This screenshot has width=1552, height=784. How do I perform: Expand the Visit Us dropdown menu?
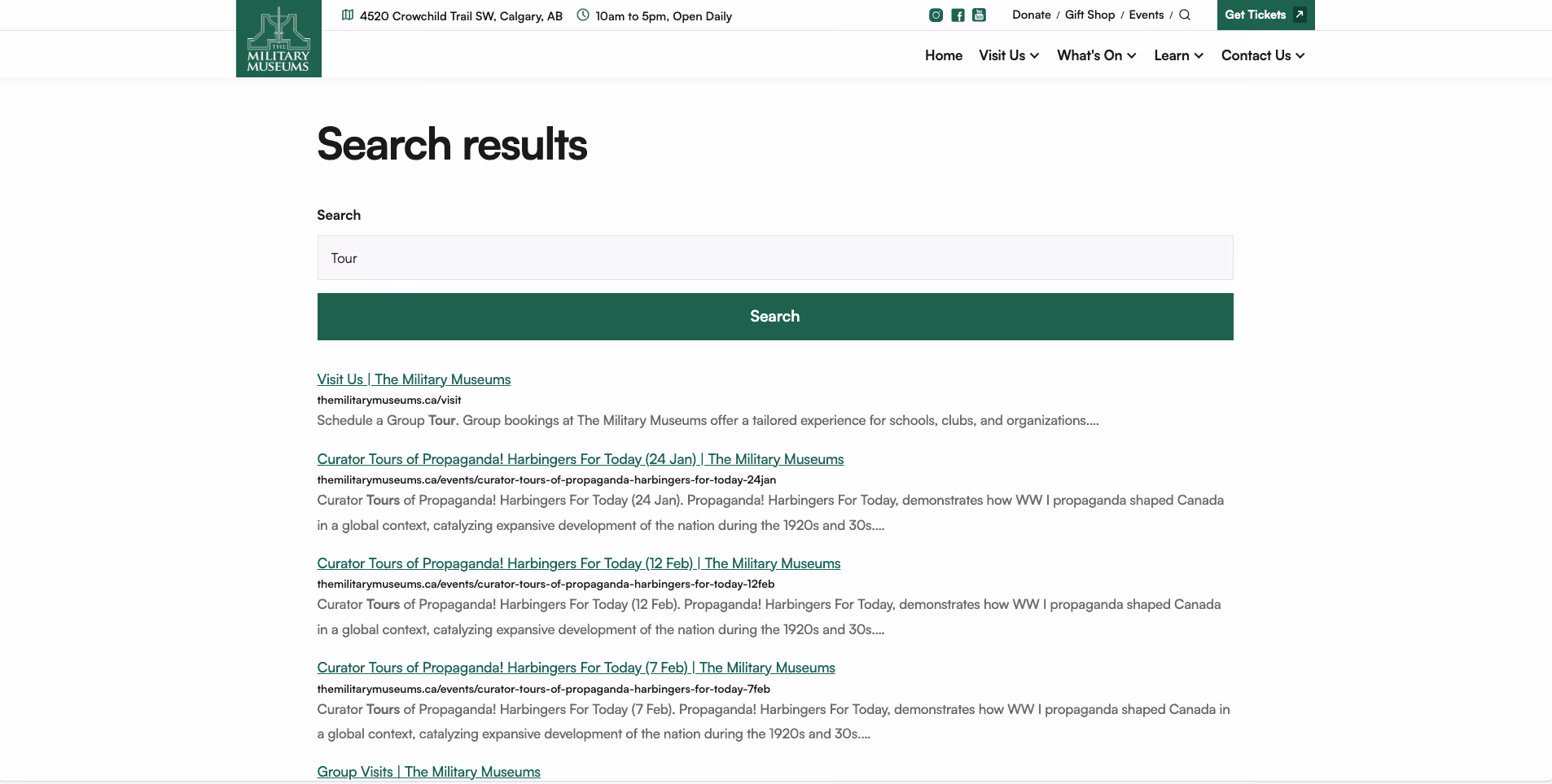tap(1009, 55)
